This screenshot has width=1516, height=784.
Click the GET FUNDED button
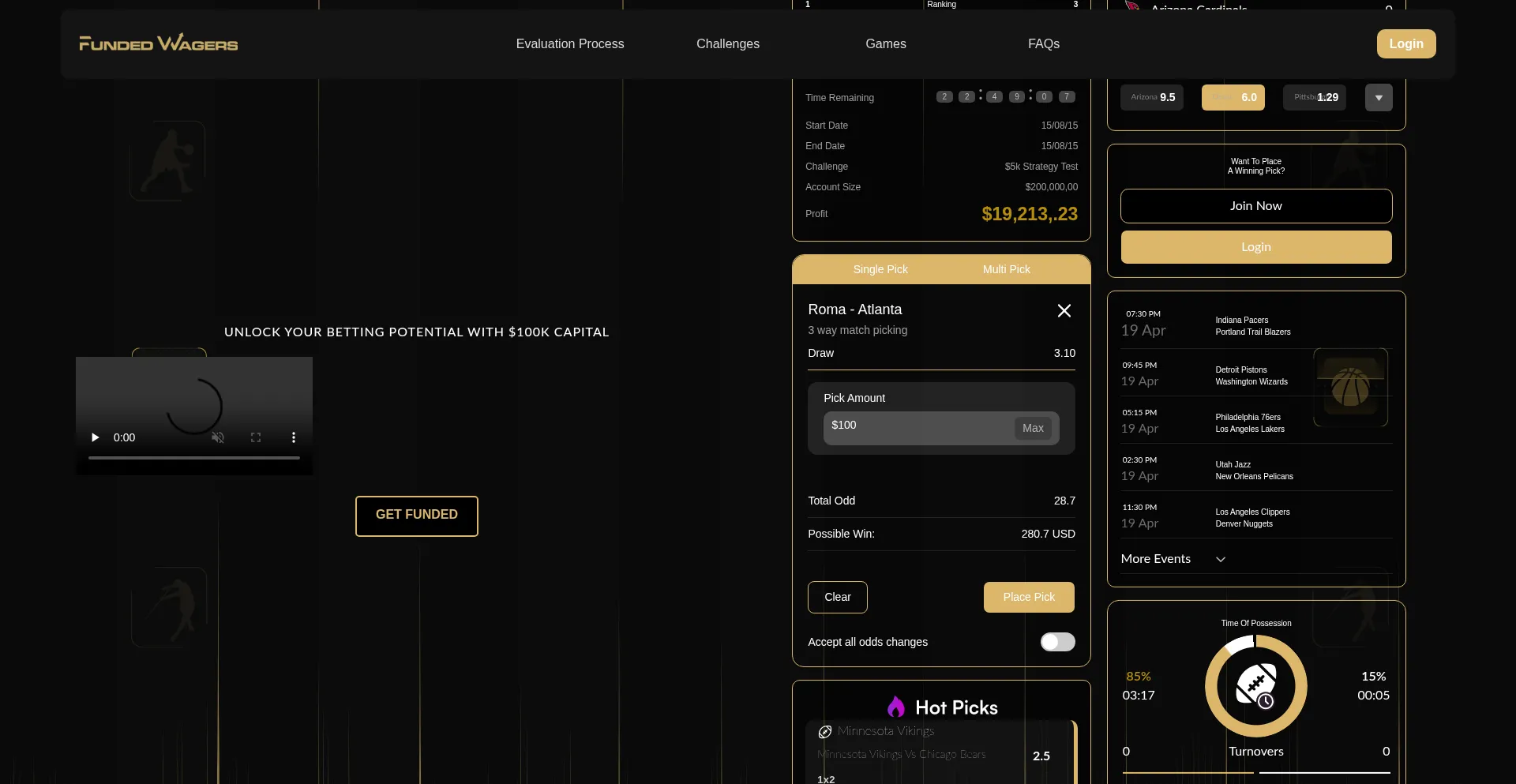click(x=417, y=516)
